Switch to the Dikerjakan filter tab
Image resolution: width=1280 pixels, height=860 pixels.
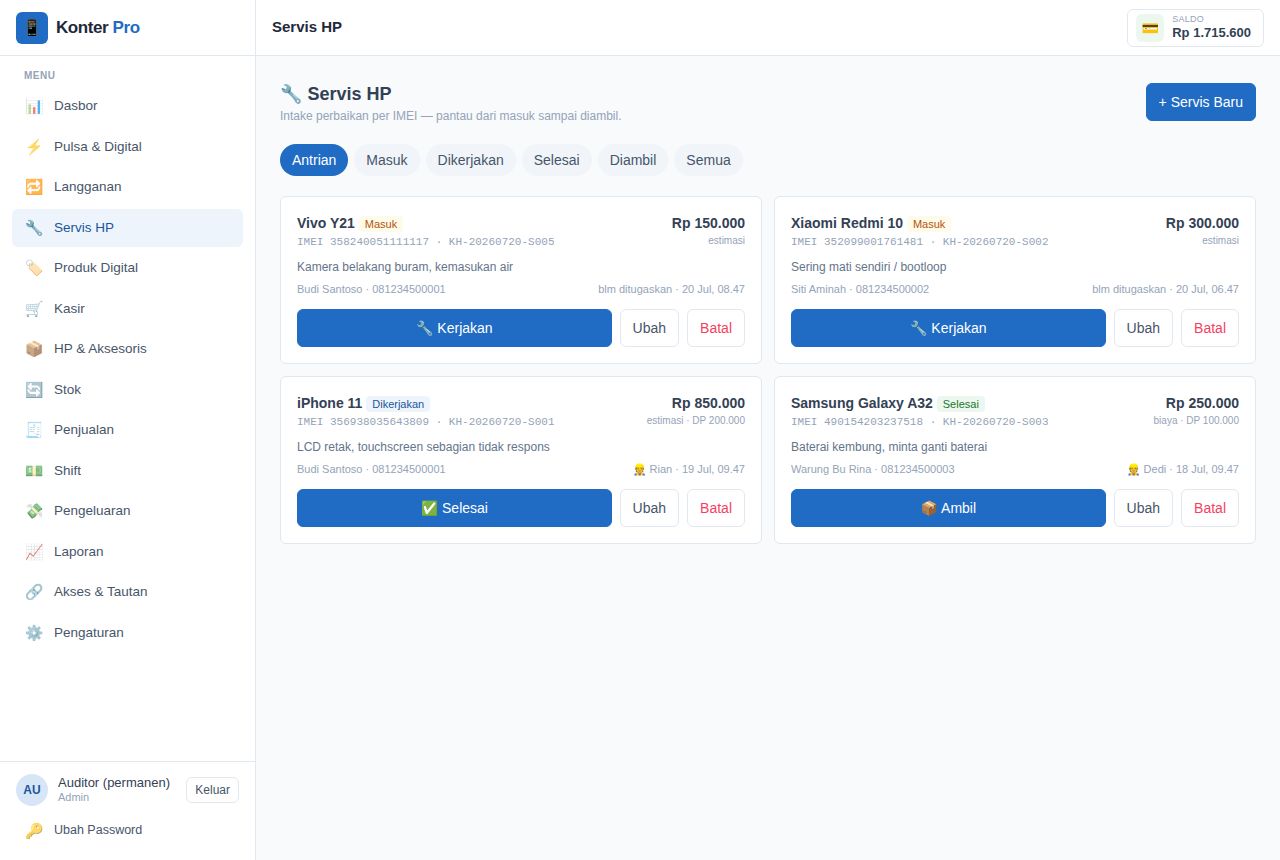point(471,160)
